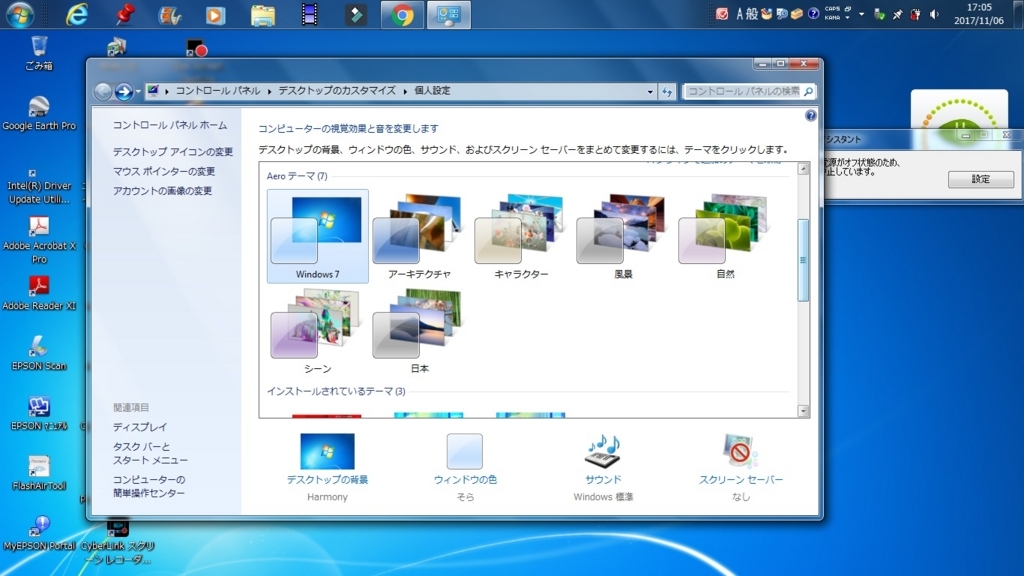Open マウス ポインターの変更 link

tap(164, 171)
